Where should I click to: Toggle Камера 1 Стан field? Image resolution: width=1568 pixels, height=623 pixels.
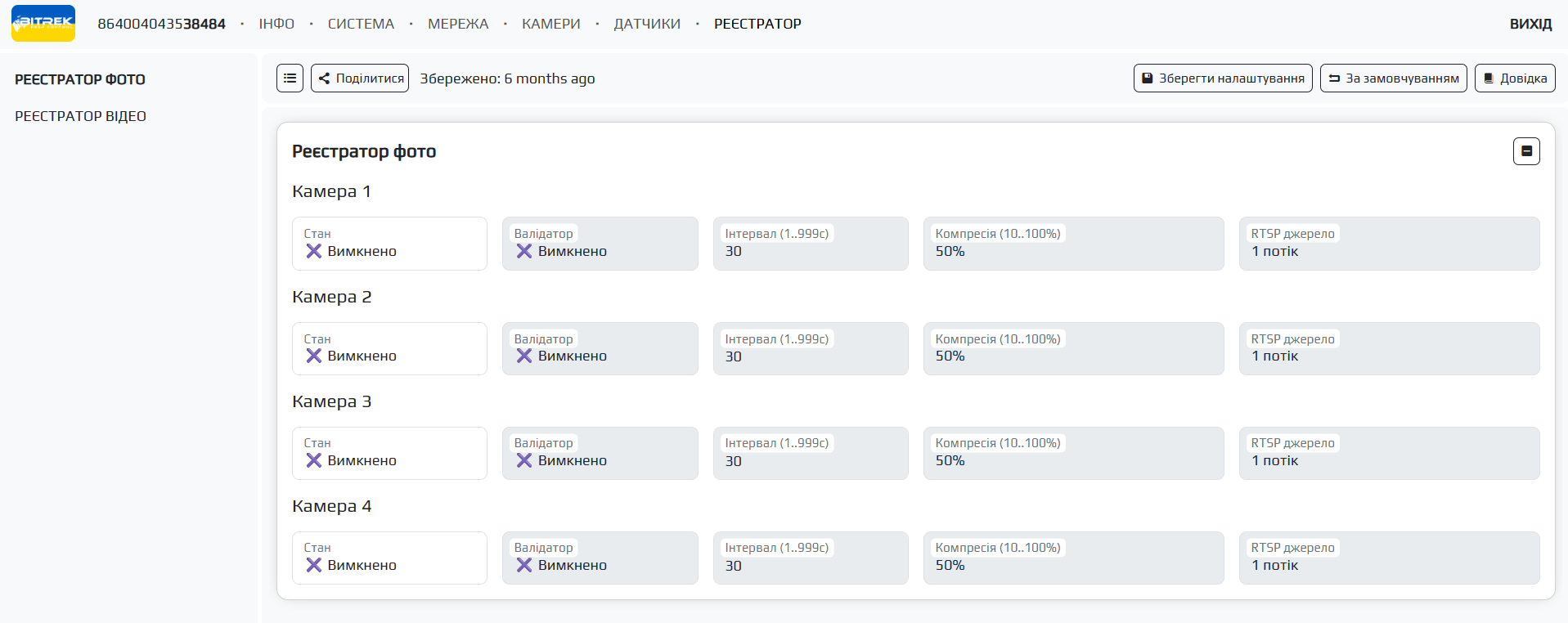point(389,244)
